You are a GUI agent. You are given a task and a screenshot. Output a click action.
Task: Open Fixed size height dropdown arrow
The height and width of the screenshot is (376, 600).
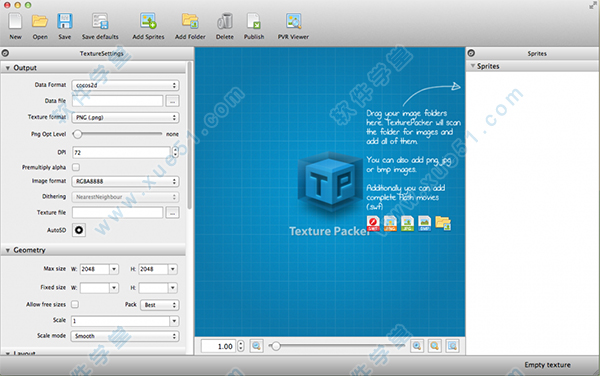tap(173, 287)
